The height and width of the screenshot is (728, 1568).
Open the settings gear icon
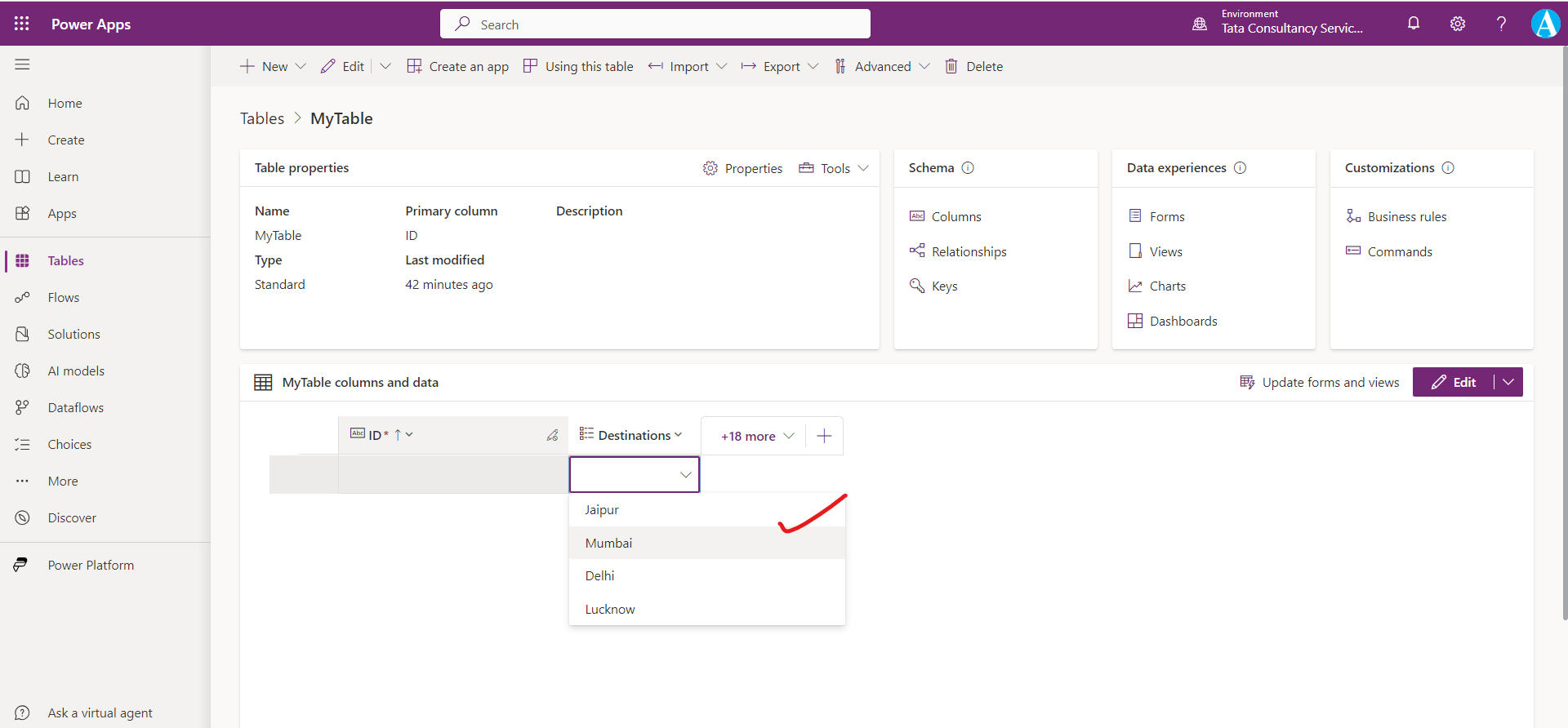point(1458,24)
